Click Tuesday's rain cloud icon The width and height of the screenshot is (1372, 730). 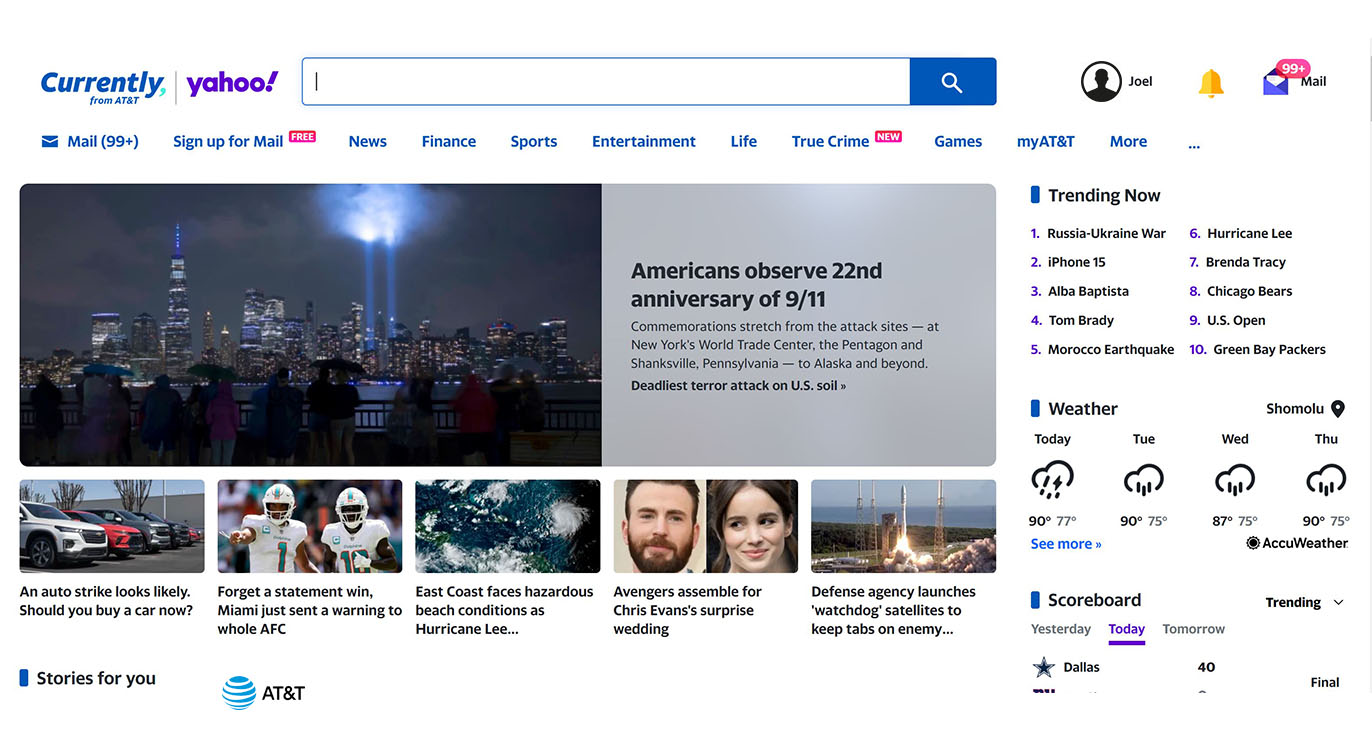[x=1143, y=481]
